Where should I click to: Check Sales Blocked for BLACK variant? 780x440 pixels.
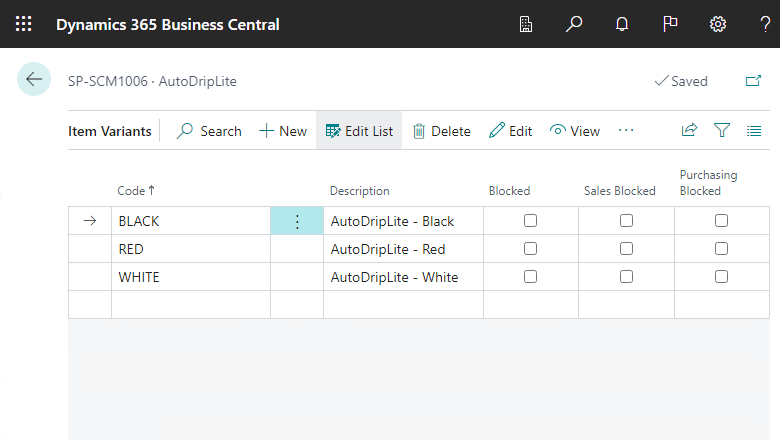(626, 220)
